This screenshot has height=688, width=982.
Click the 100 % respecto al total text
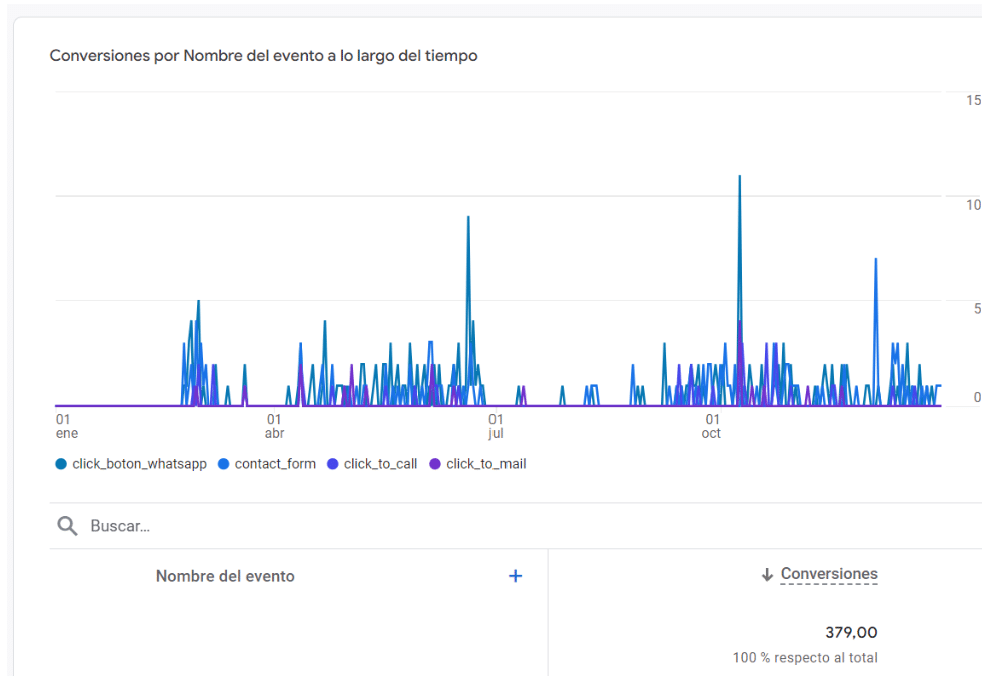tap(805, 658)
